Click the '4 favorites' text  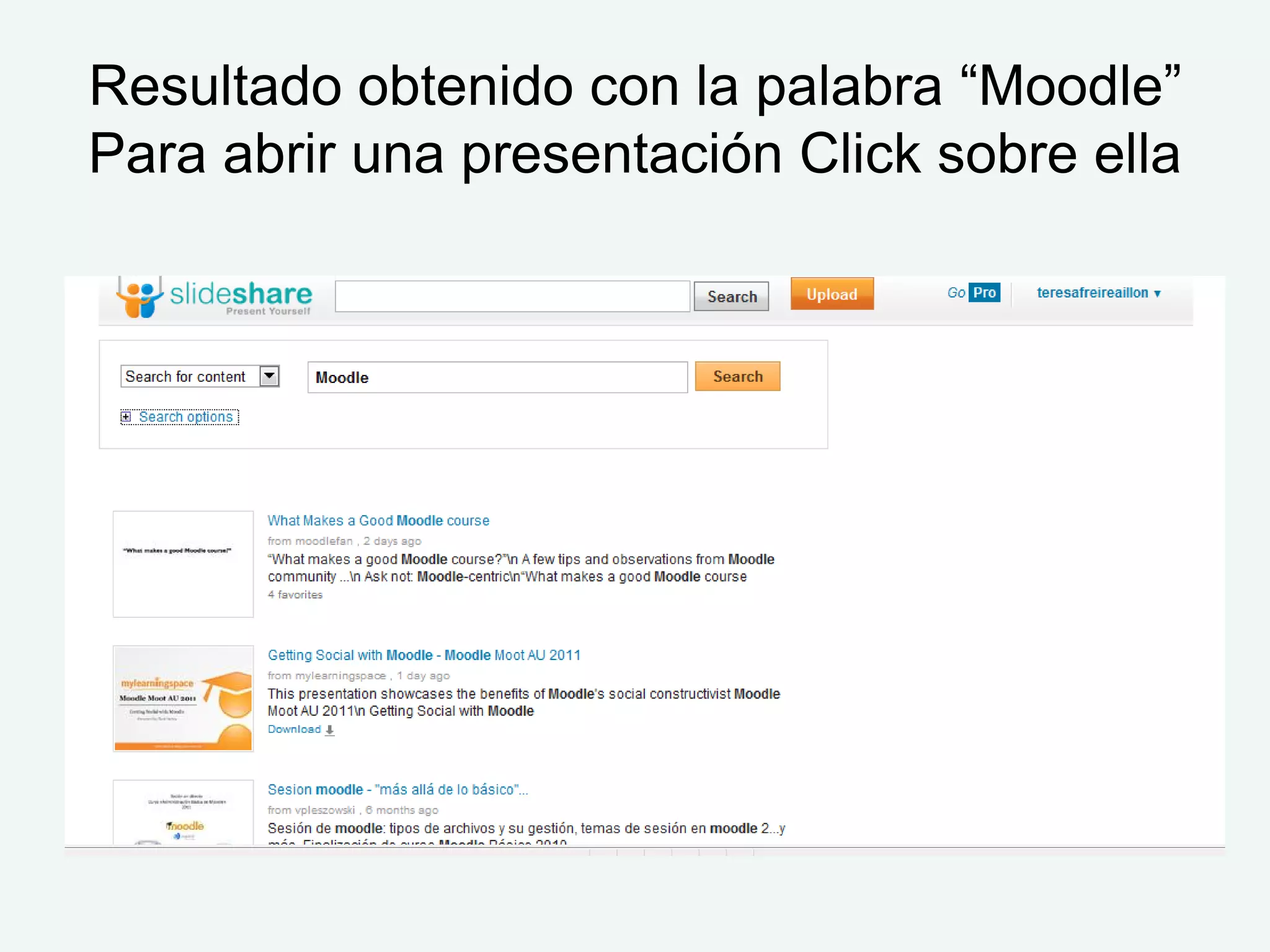click(295, 595)
